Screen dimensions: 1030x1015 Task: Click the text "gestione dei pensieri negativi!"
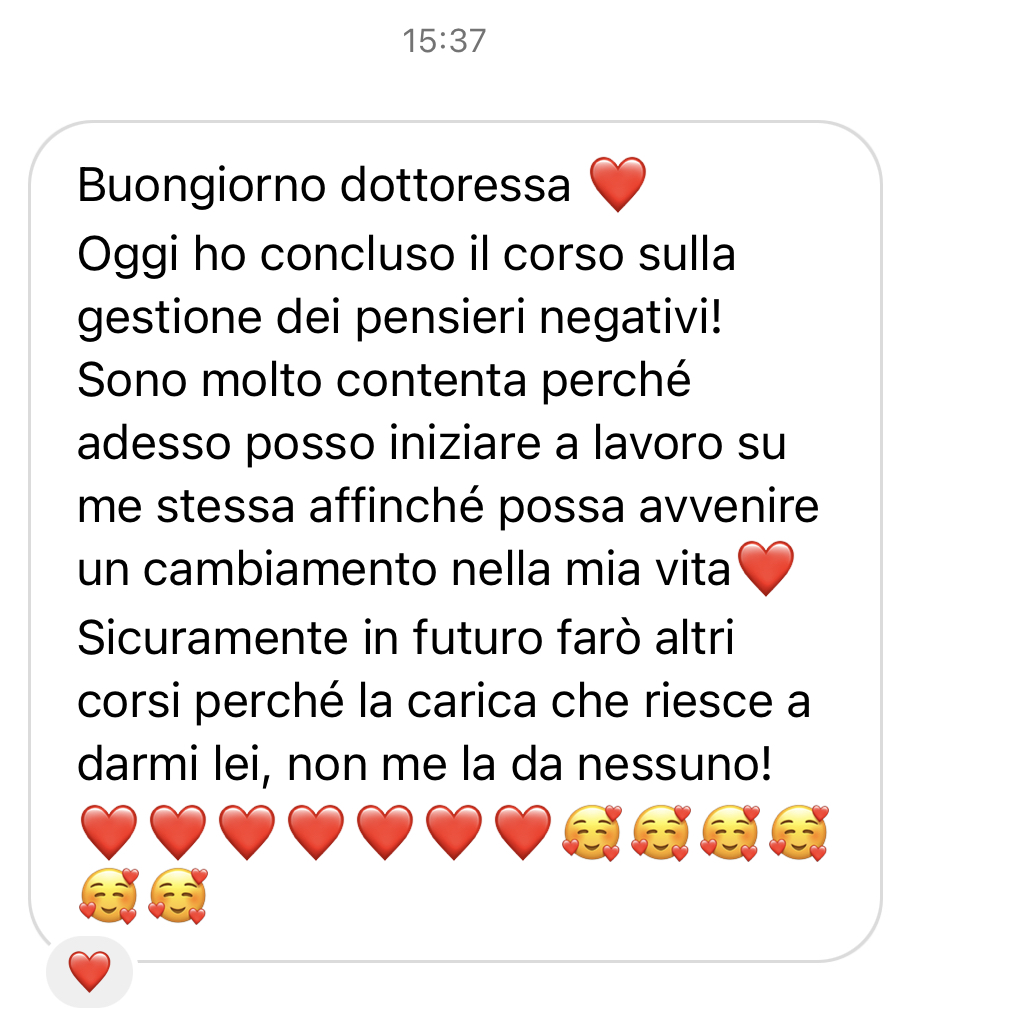[x=400, y=318]
